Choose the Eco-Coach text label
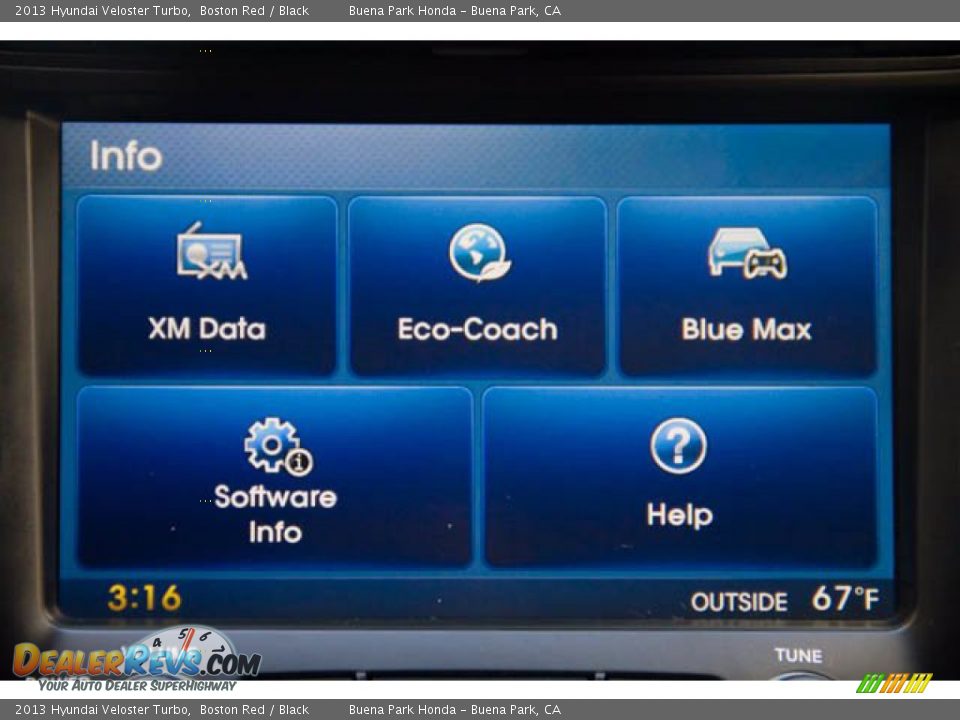The width and height of the screenshot is (960, 720). (477, 329)
